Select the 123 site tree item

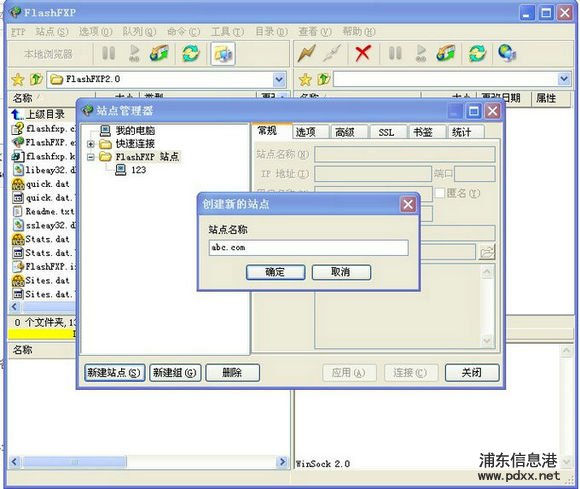pos(131,170)
